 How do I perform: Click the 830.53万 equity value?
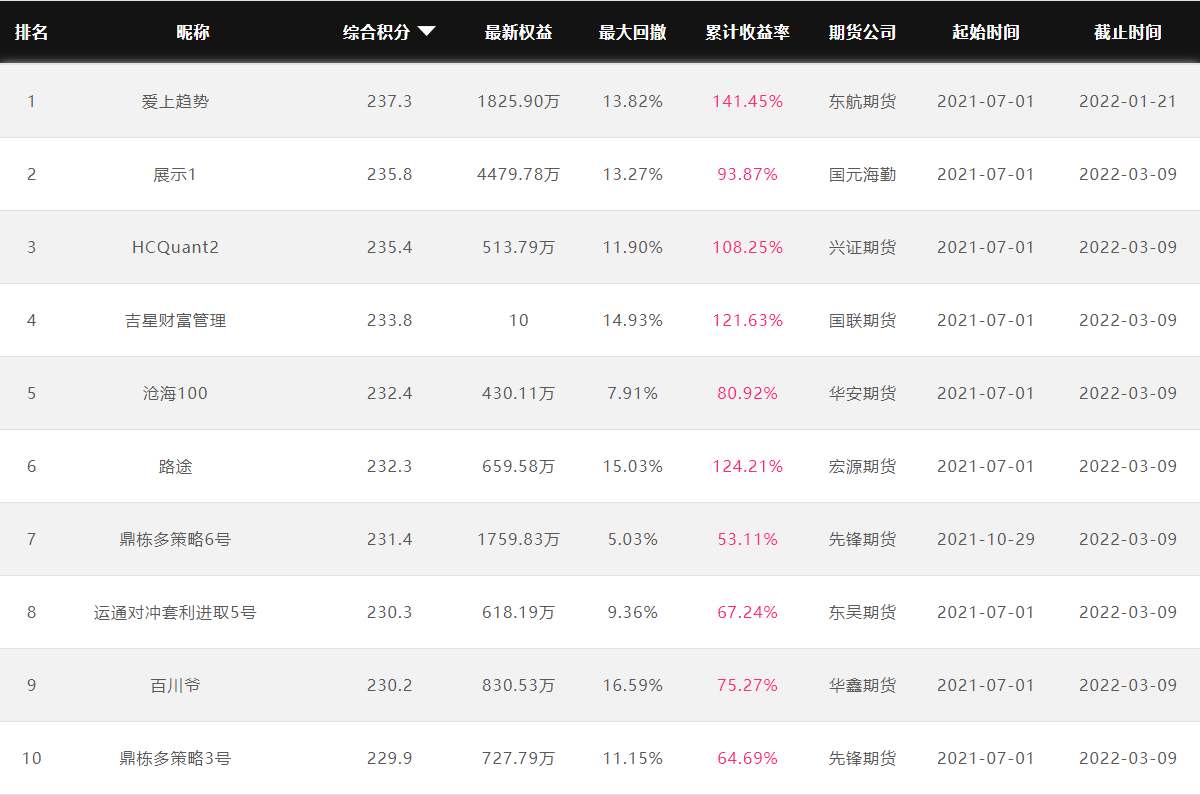[518, 685]
